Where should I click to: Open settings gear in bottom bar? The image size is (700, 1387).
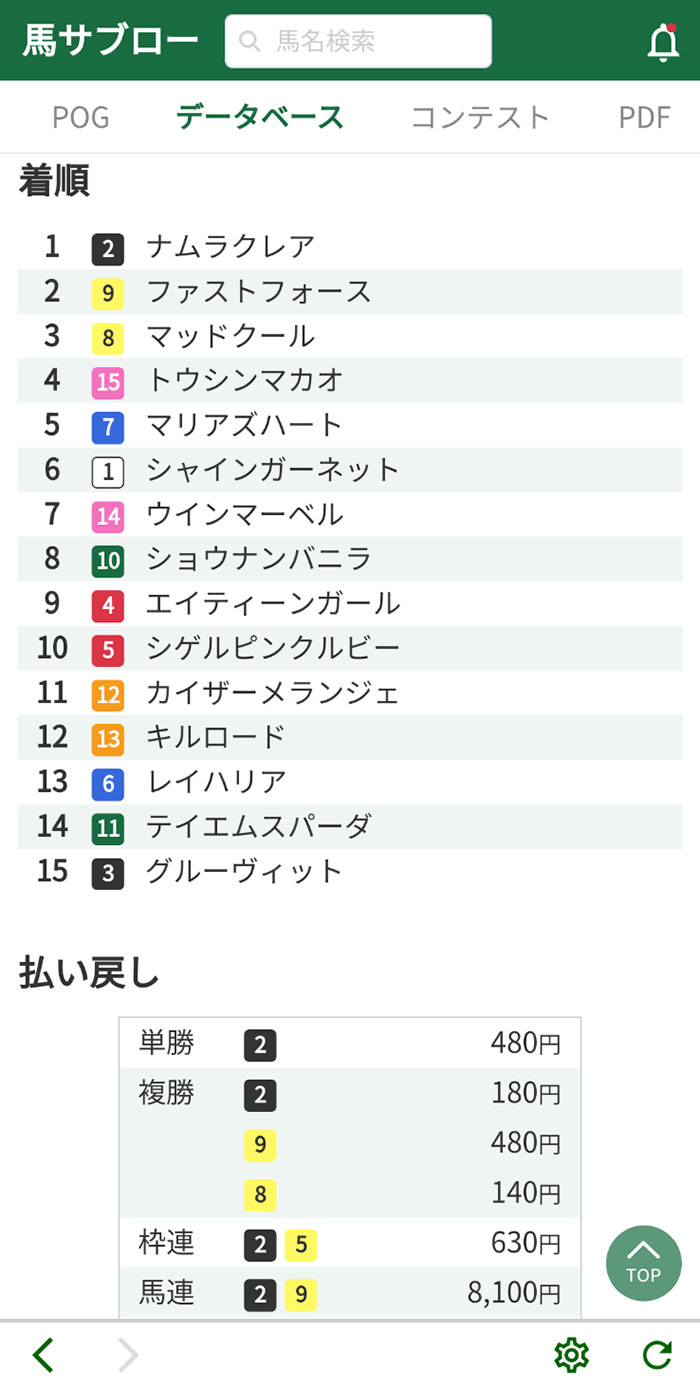pyautogui.click(x=571, y=1355)
